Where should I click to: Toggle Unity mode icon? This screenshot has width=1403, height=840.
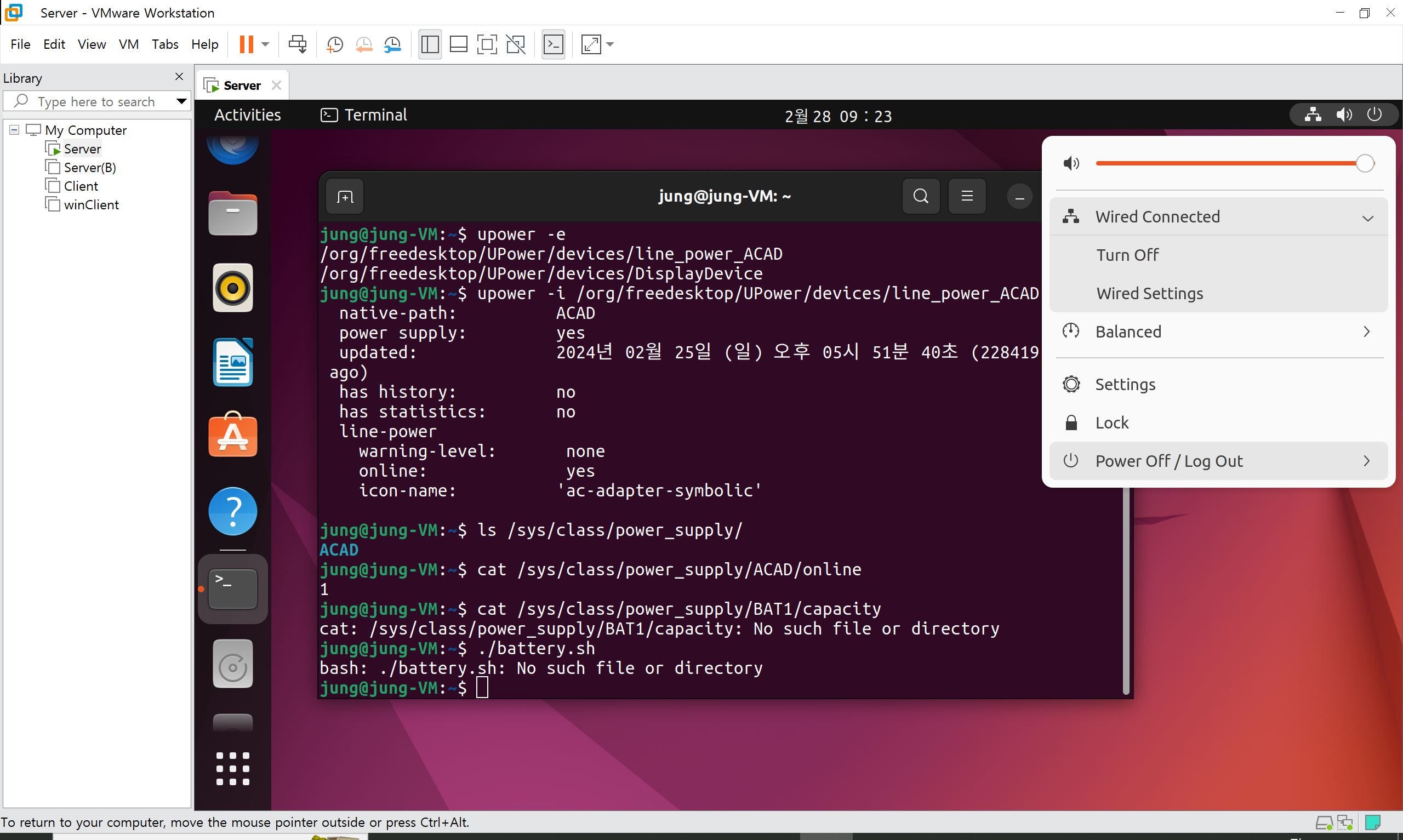click(x=516, y=44)
